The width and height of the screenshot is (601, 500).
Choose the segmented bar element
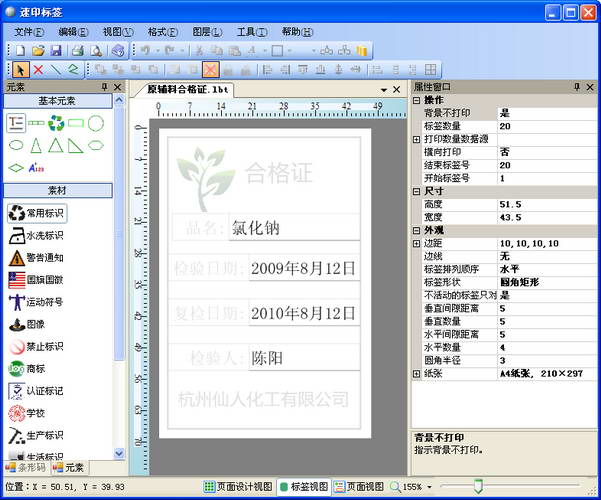[36, 123]
